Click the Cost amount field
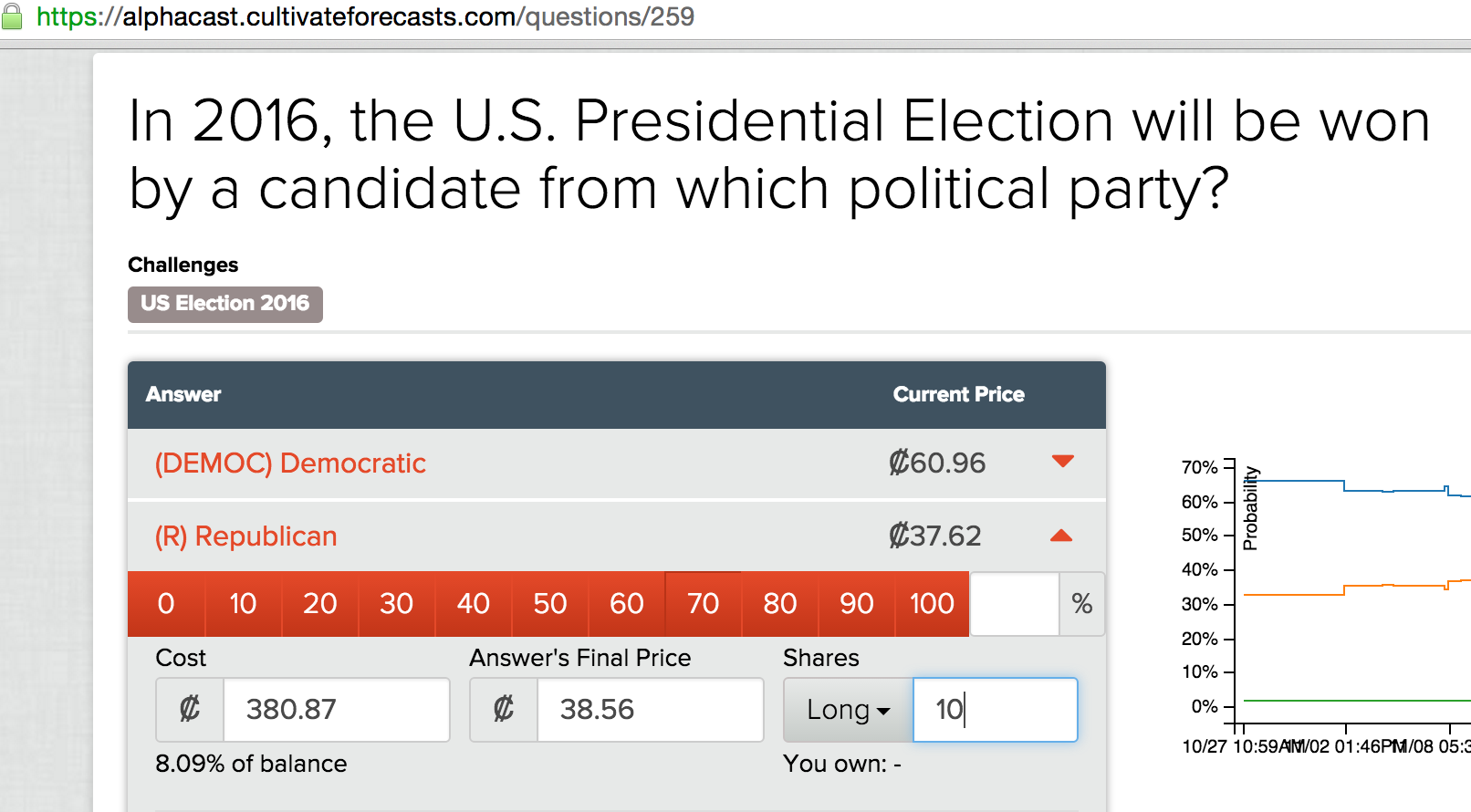Viewport: 1471px width, 812px height. coord(336,709)
